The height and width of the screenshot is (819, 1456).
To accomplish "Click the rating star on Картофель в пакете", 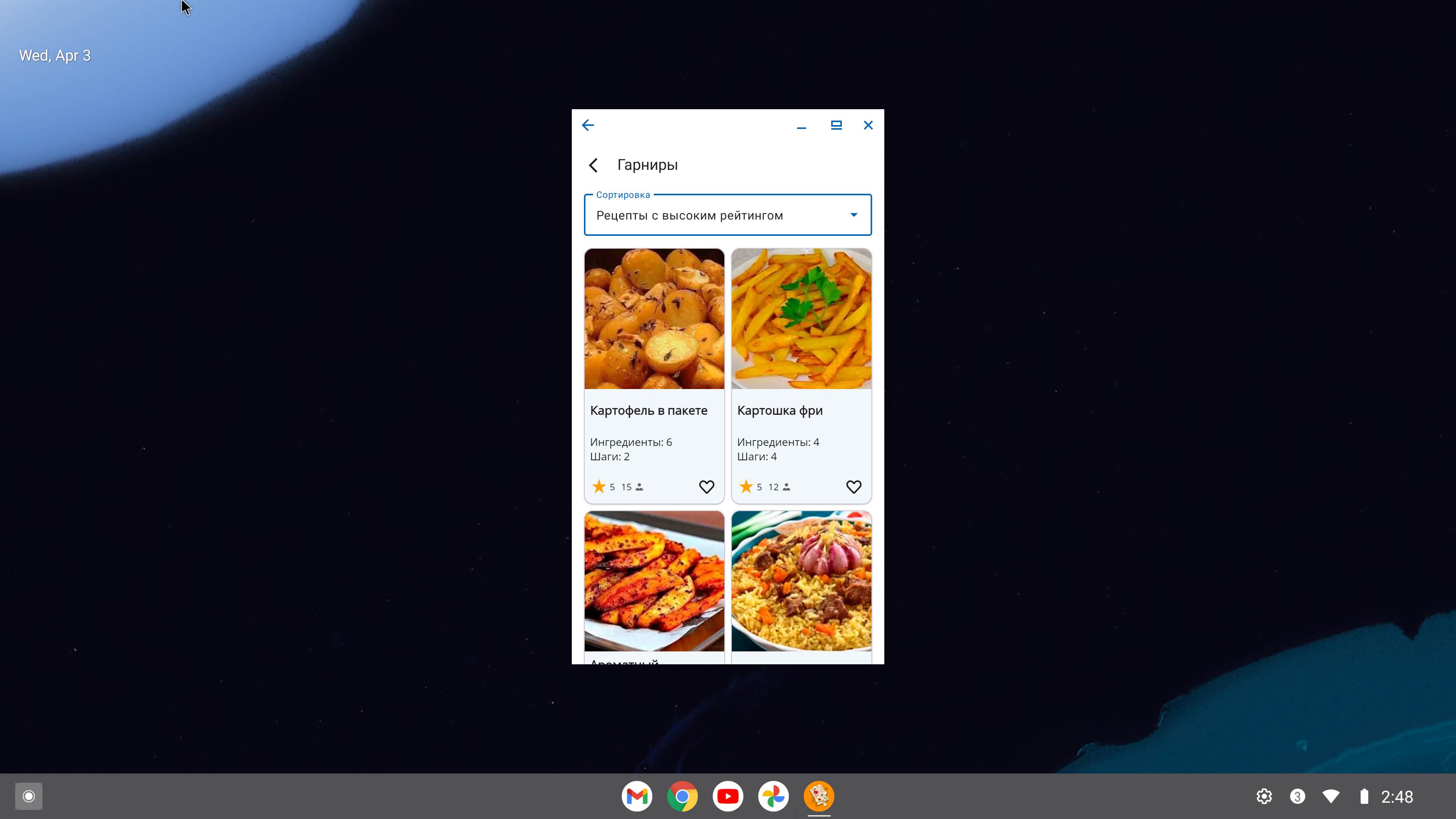I will pos(599,486).
